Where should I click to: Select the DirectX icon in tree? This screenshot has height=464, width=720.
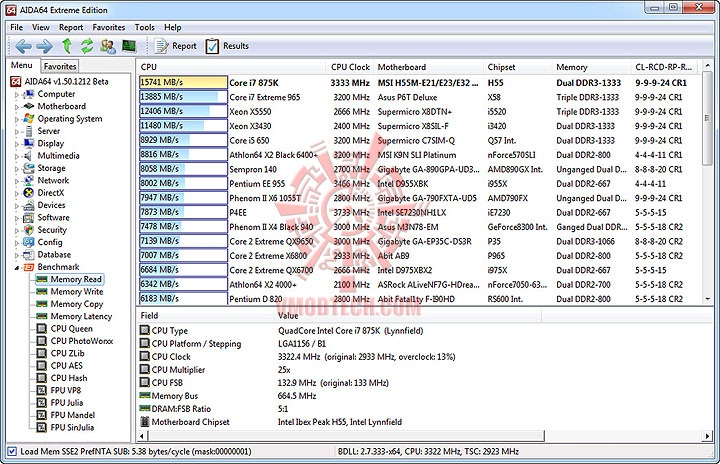point(29,193)
